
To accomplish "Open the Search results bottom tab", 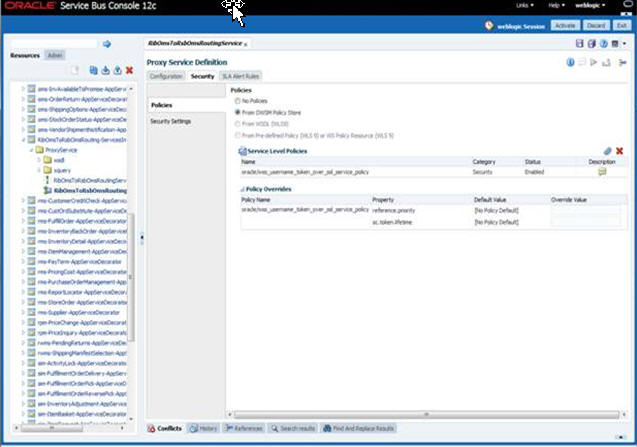I will [292, 428].
